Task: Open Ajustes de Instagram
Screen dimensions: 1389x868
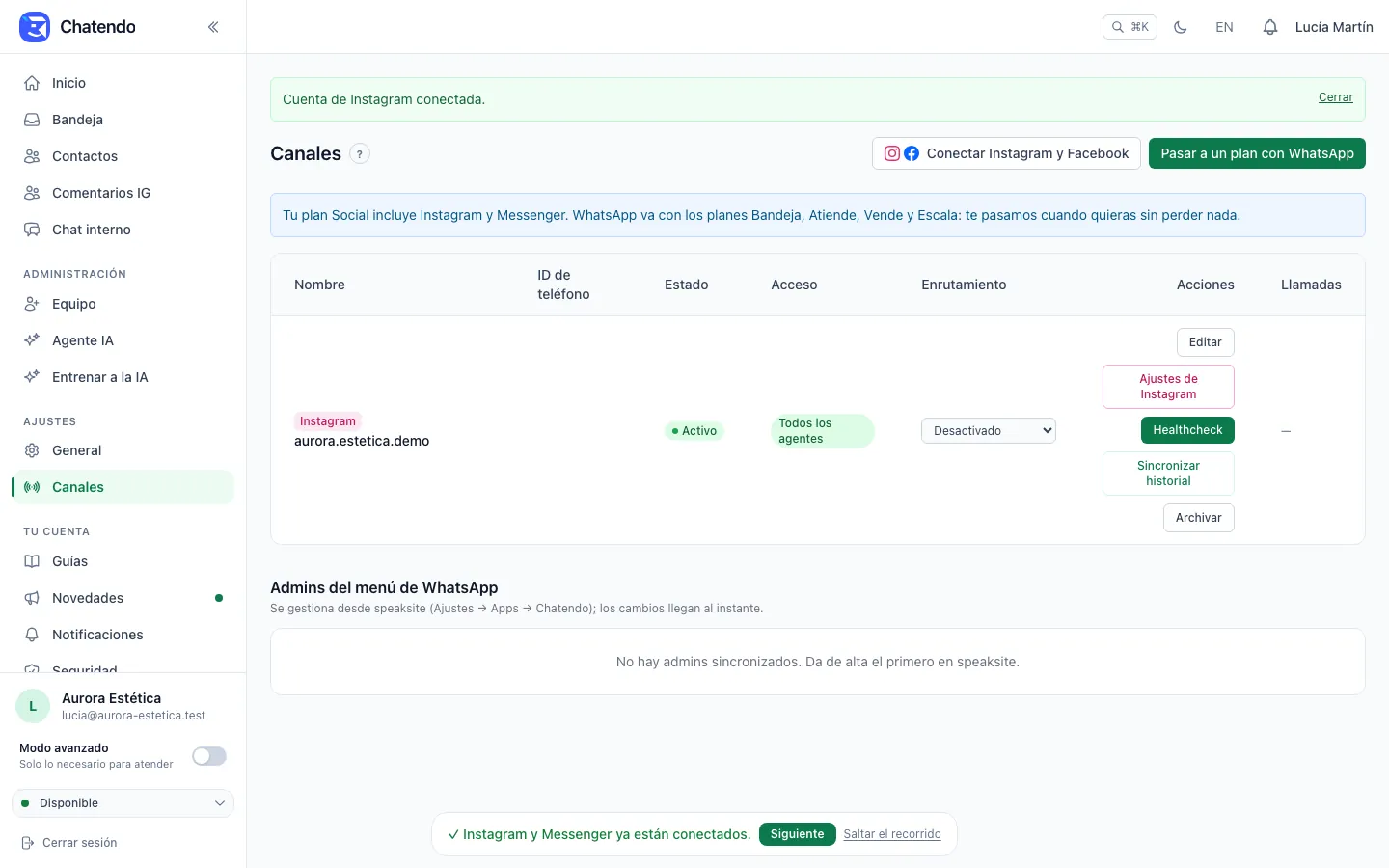Action: pos(1168,387)
